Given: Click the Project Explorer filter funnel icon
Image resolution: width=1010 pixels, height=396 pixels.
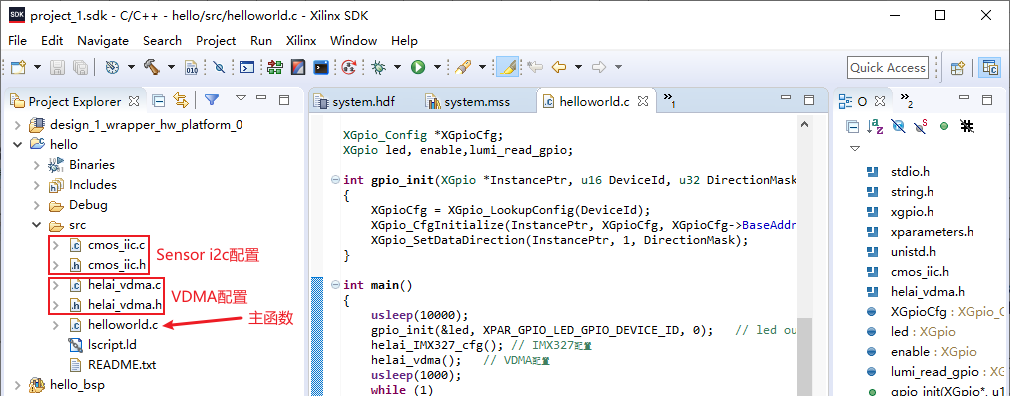Looking at the screenshot, I should click(x=212, y=100).
